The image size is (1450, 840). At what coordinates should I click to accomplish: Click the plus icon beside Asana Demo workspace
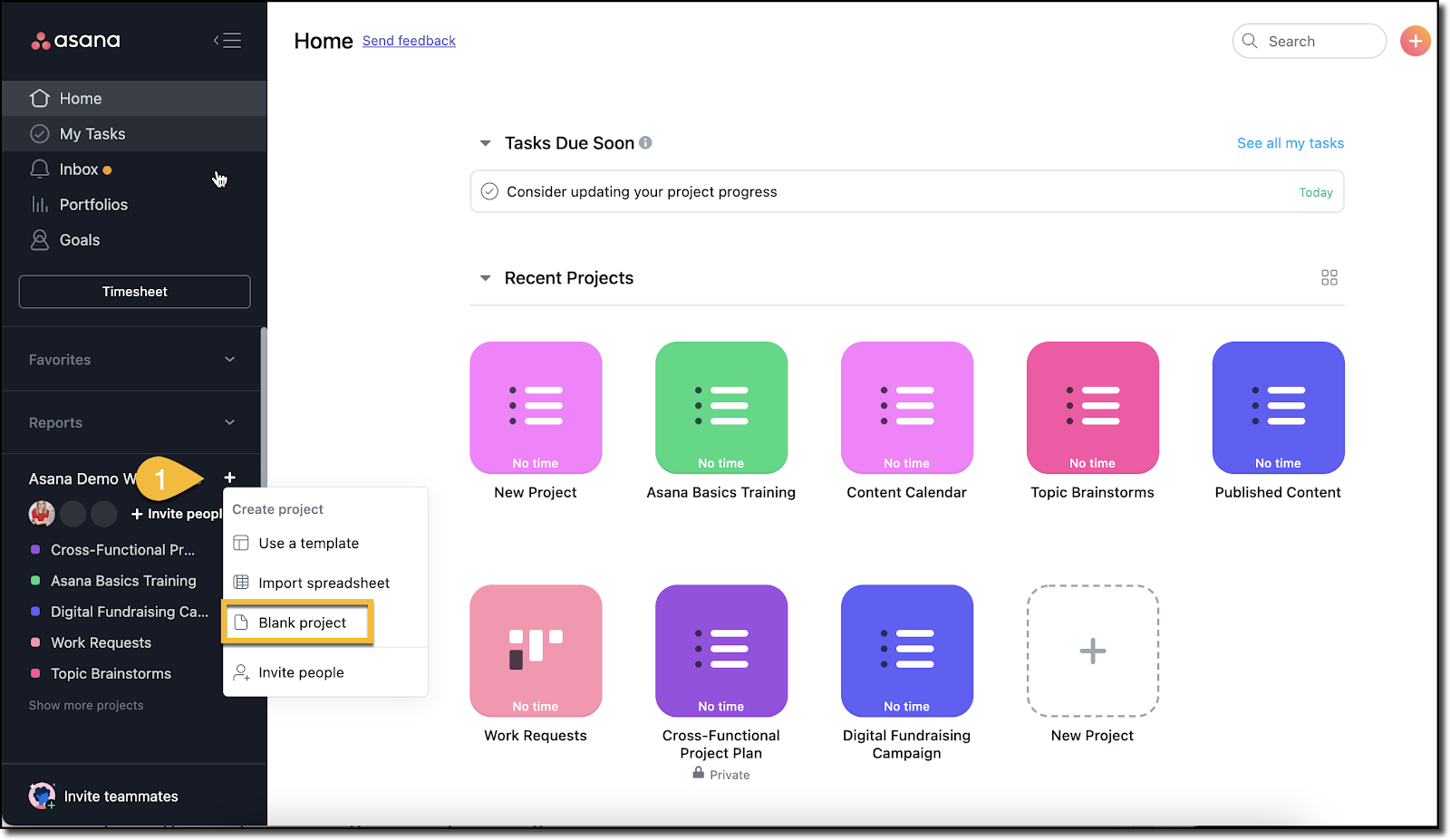click(x=230, y=478)
